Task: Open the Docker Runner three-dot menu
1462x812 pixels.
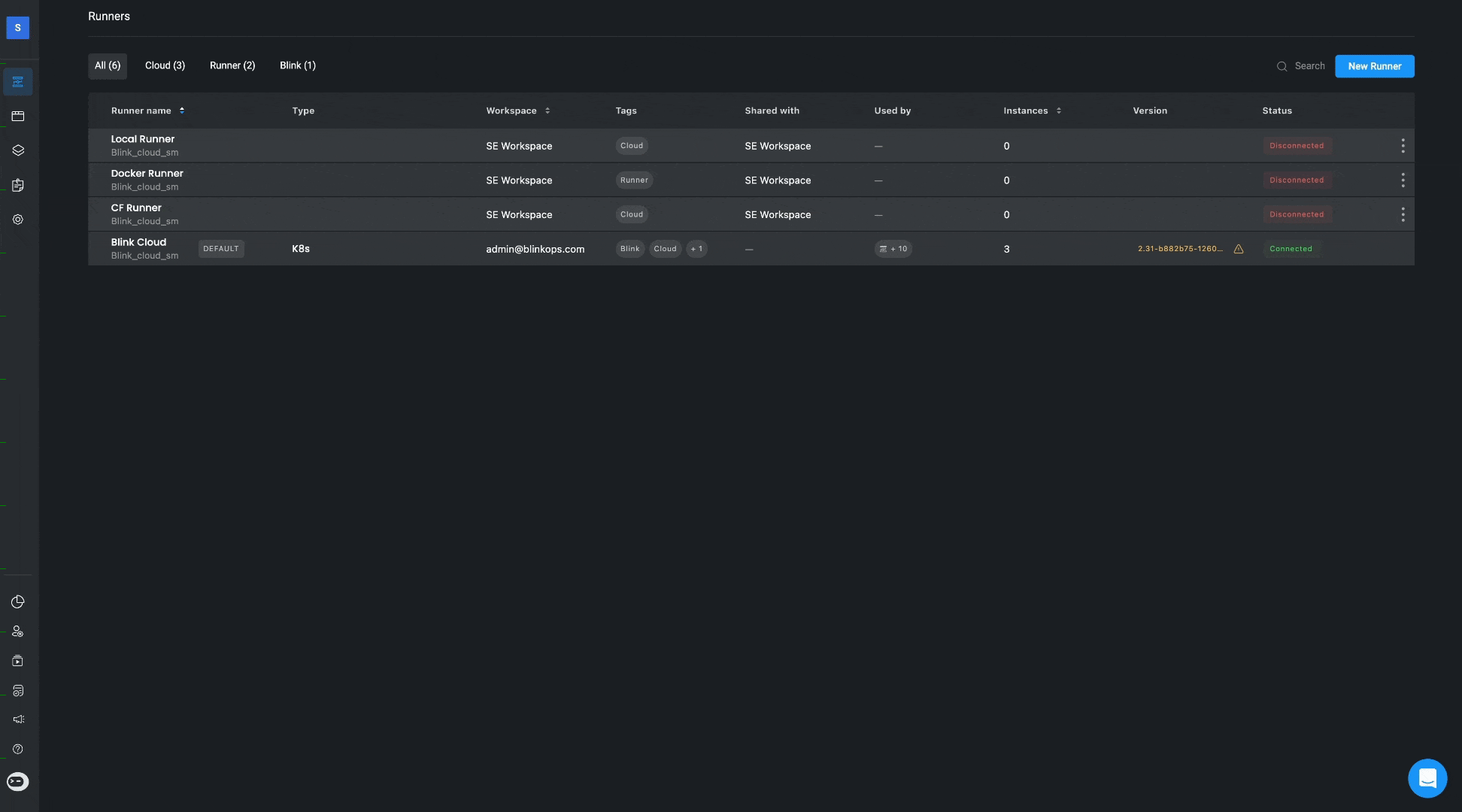Action: click(1403, 180)
